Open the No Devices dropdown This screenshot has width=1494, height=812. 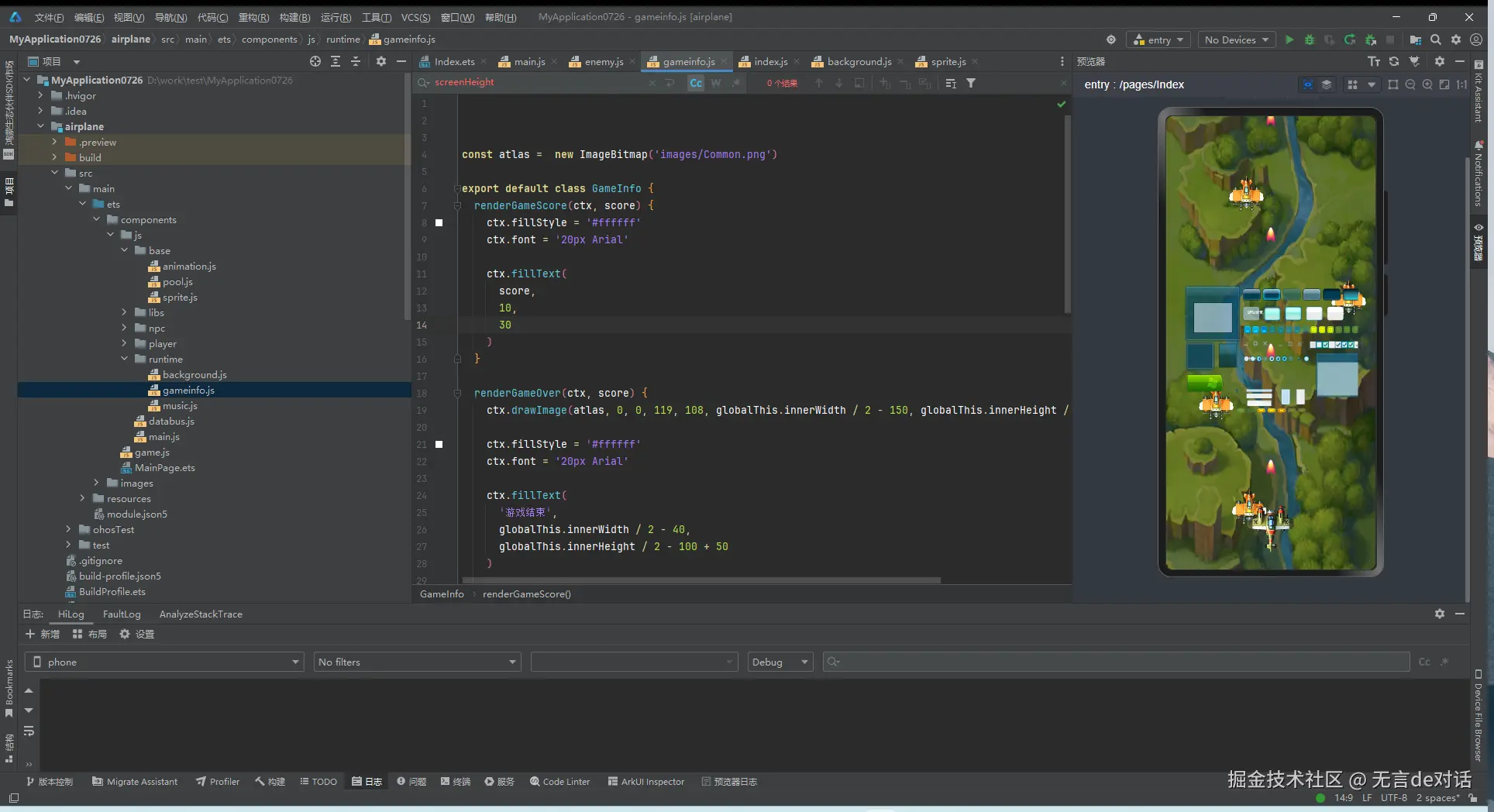[1236, 40]
